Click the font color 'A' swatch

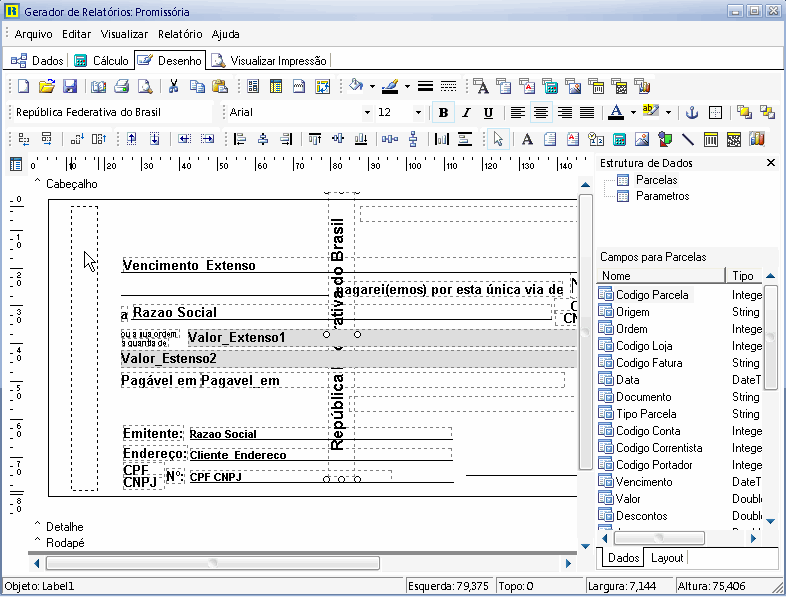[616, 112]
